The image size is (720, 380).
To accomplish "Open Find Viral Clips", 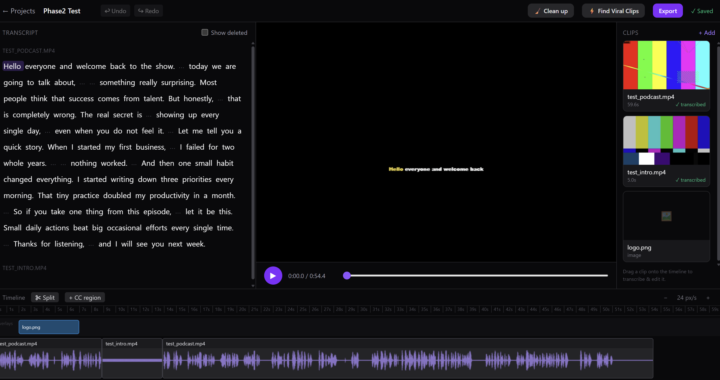I will click(x=613, y=11).
